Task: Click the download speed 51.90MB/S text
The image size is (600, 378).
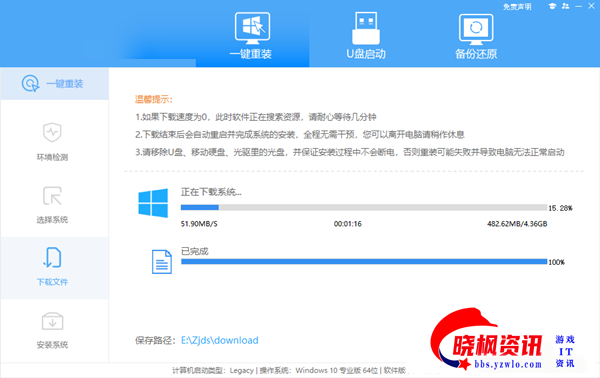Action: pos(199,224)
